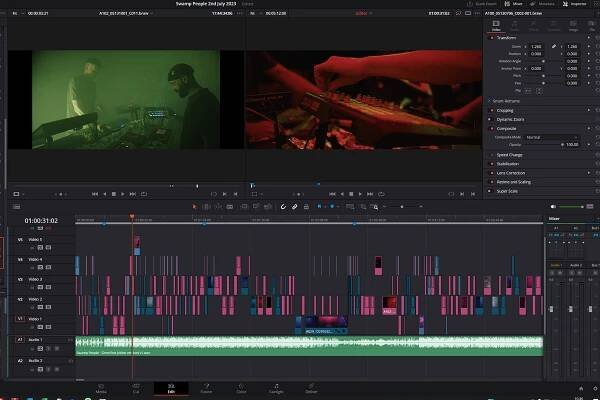Image resolution: width=600 pixels, height=400 pixels.
Task: Toggle the Cropping section switch
Action: click(x=492, y=110)
